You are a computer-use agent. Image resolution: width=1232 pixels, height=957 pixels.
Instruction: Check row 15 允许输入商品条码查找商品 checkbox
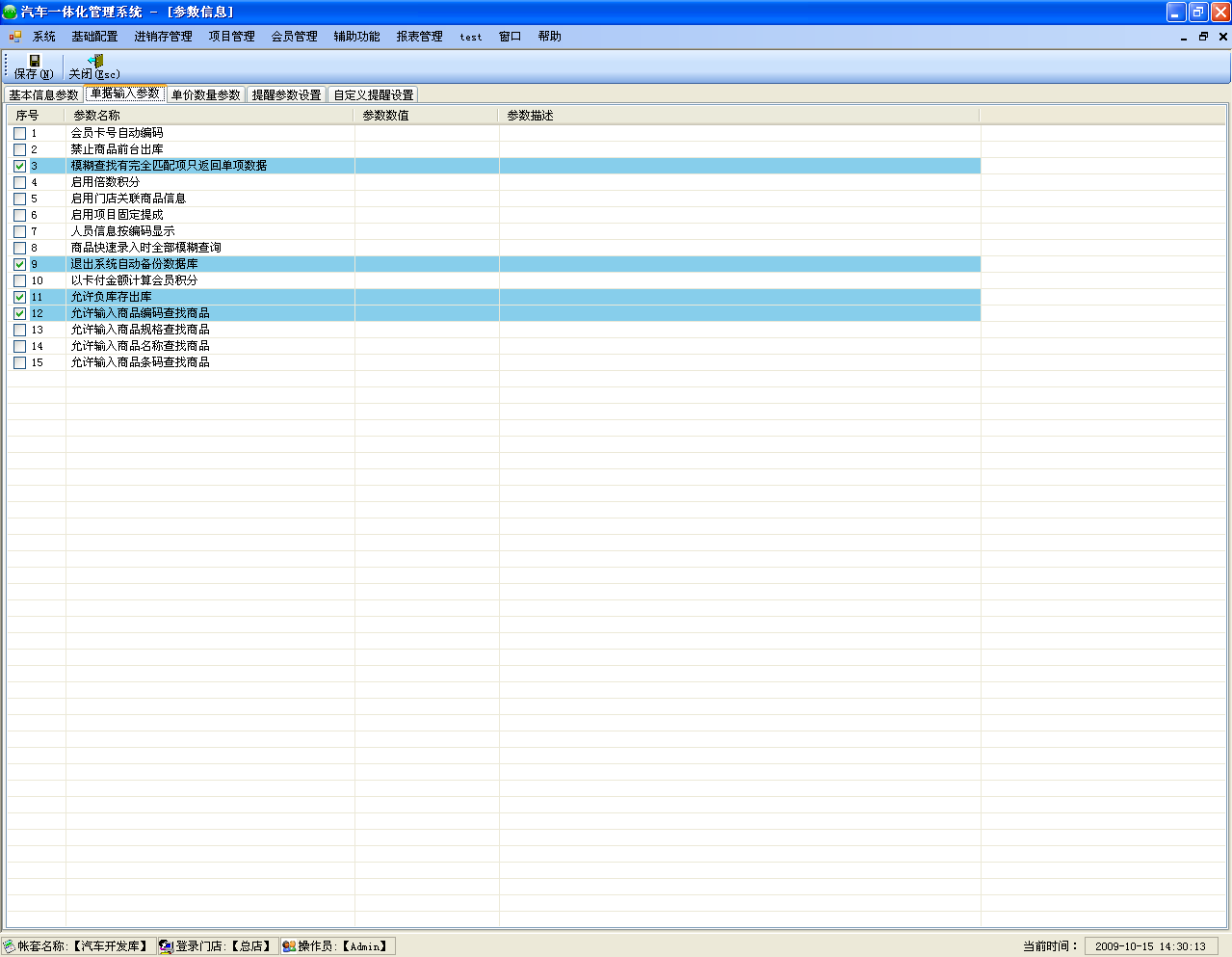tap(19, 362)
